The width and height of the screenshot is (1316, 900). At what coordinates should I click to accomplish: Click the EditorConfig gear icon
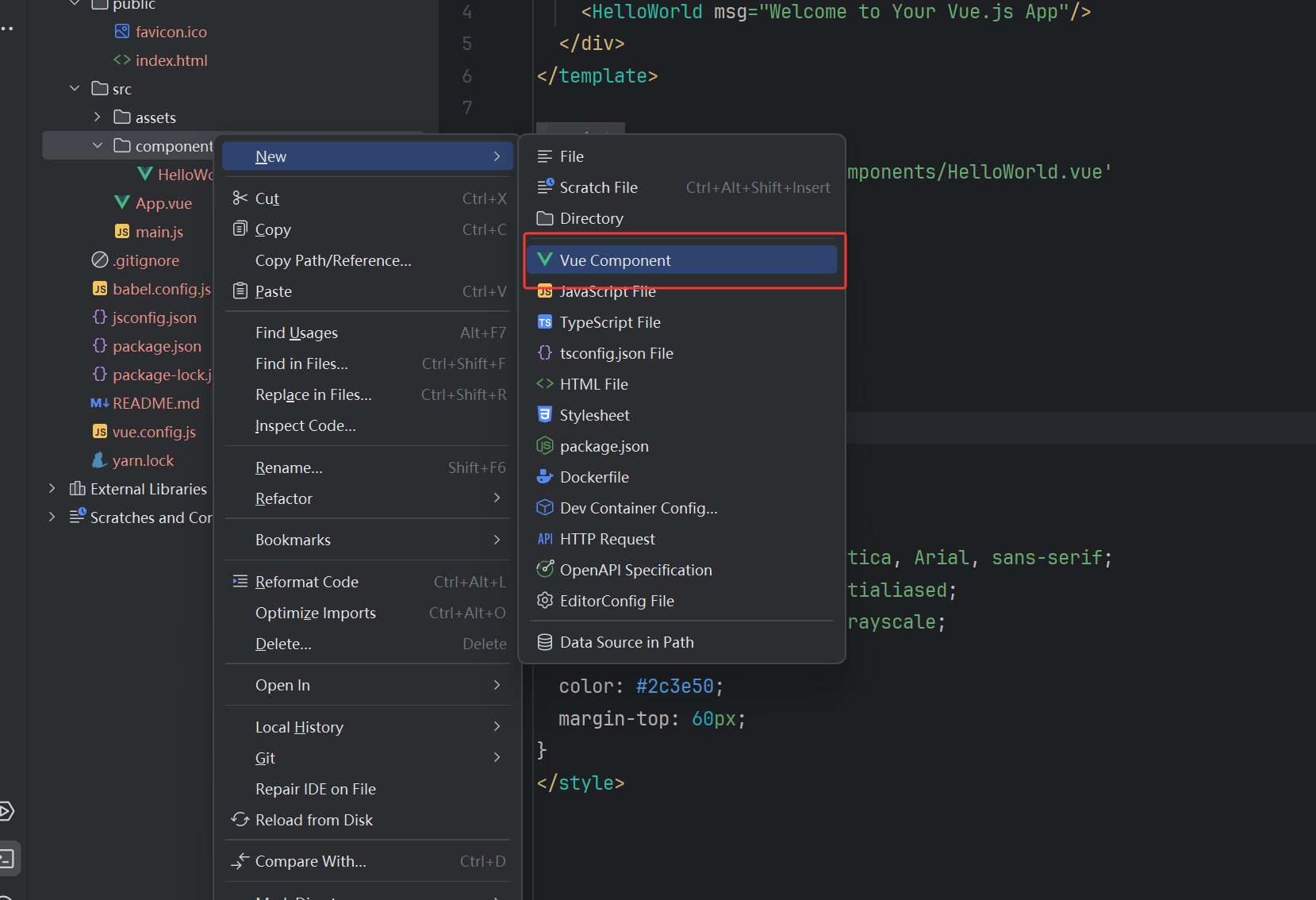point(545,601)
